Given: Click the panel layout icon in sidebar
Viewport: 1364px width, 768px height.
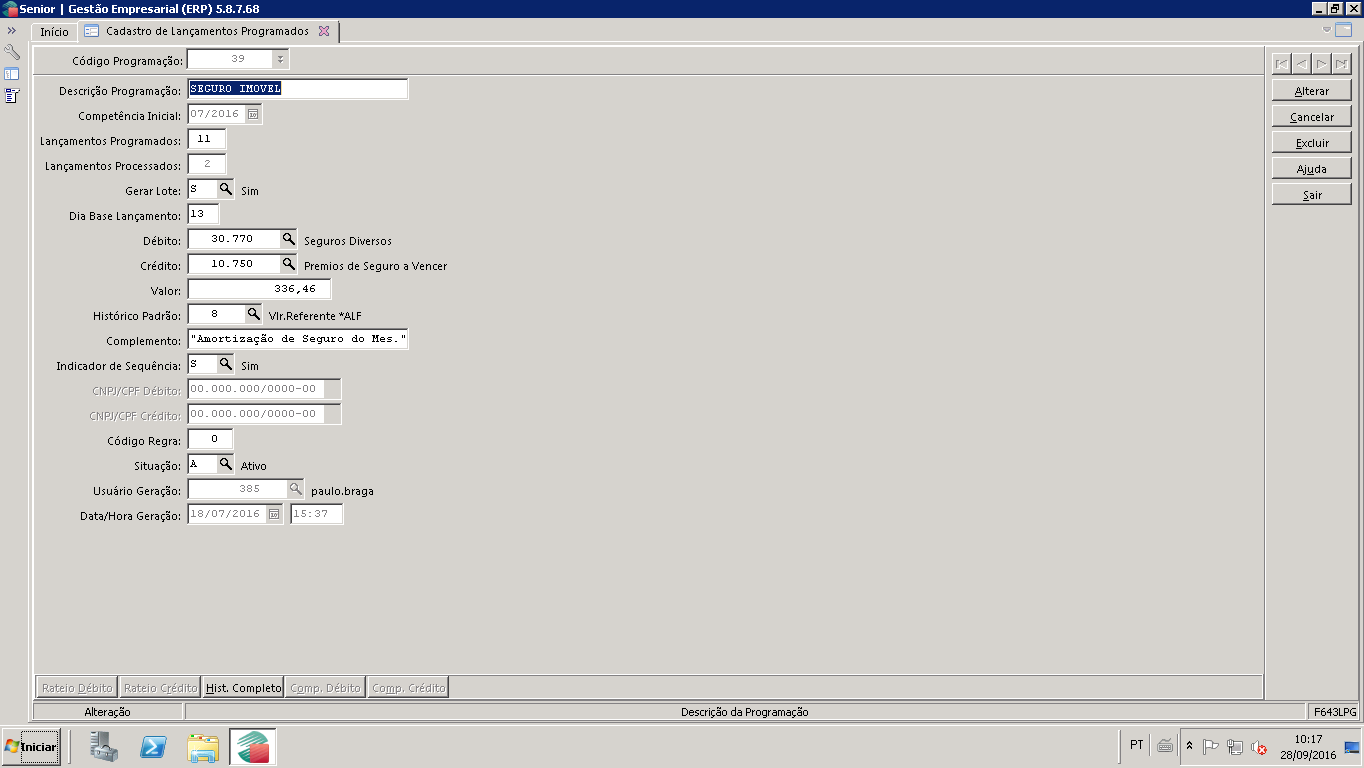Looking at the screenshot, I should (x=12, y=74).
